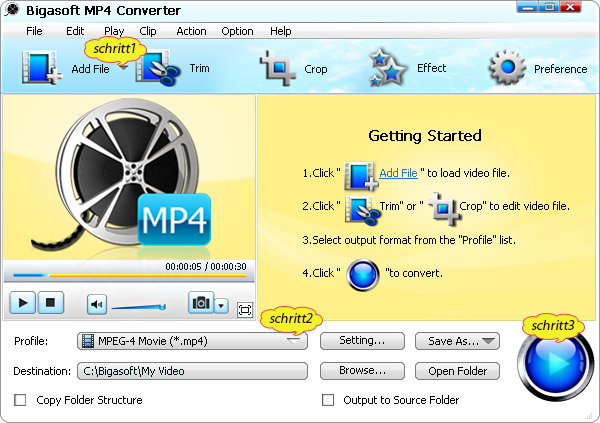600x423 pixels.
Task: Click the MP4 film reel preview area
Action: click(129, 178)
